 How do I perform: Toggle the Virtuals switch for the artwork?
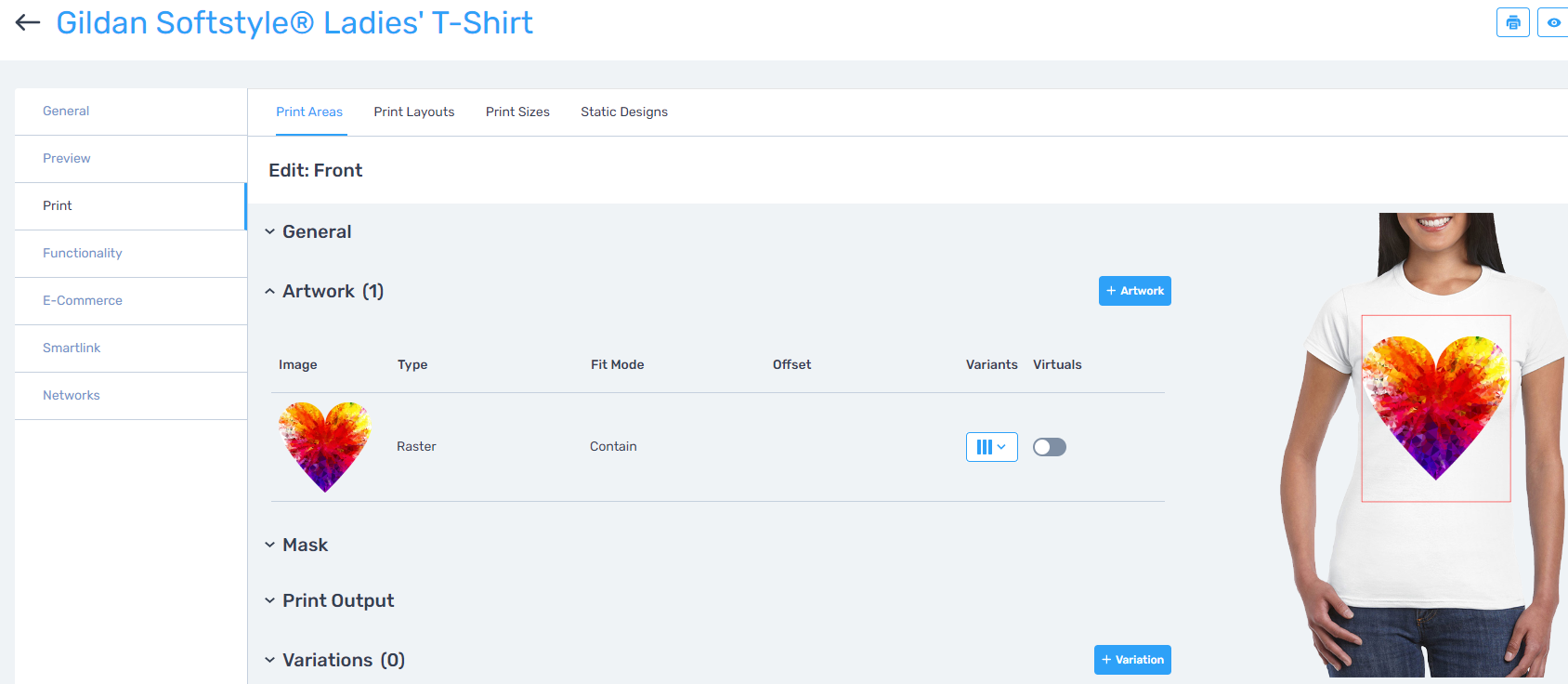click(1050, 447)
